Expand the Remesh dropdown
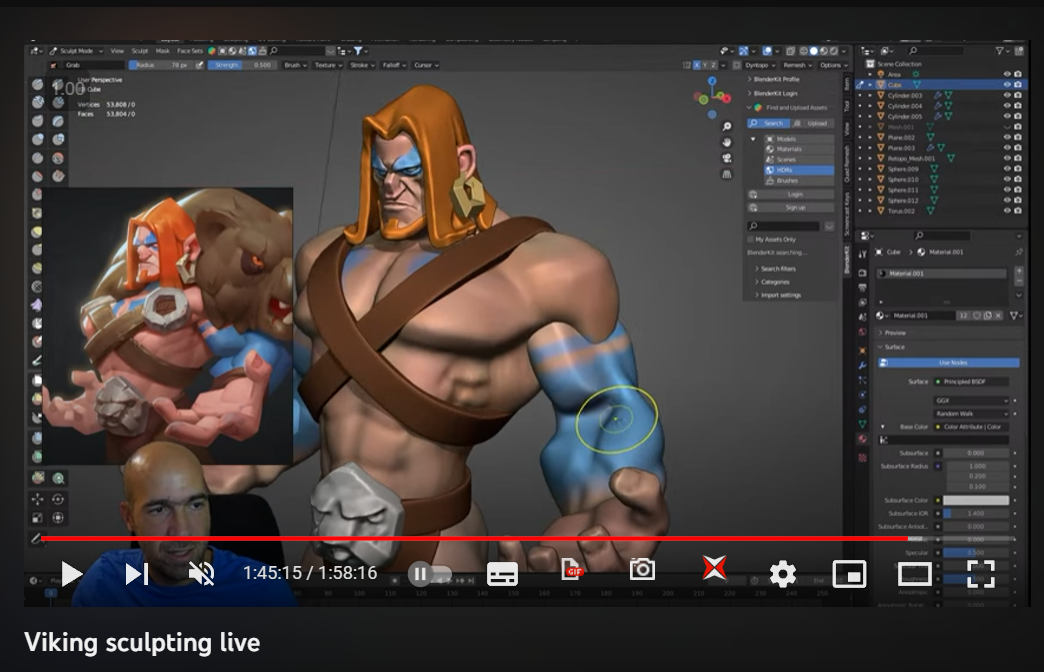 (800, 65)
